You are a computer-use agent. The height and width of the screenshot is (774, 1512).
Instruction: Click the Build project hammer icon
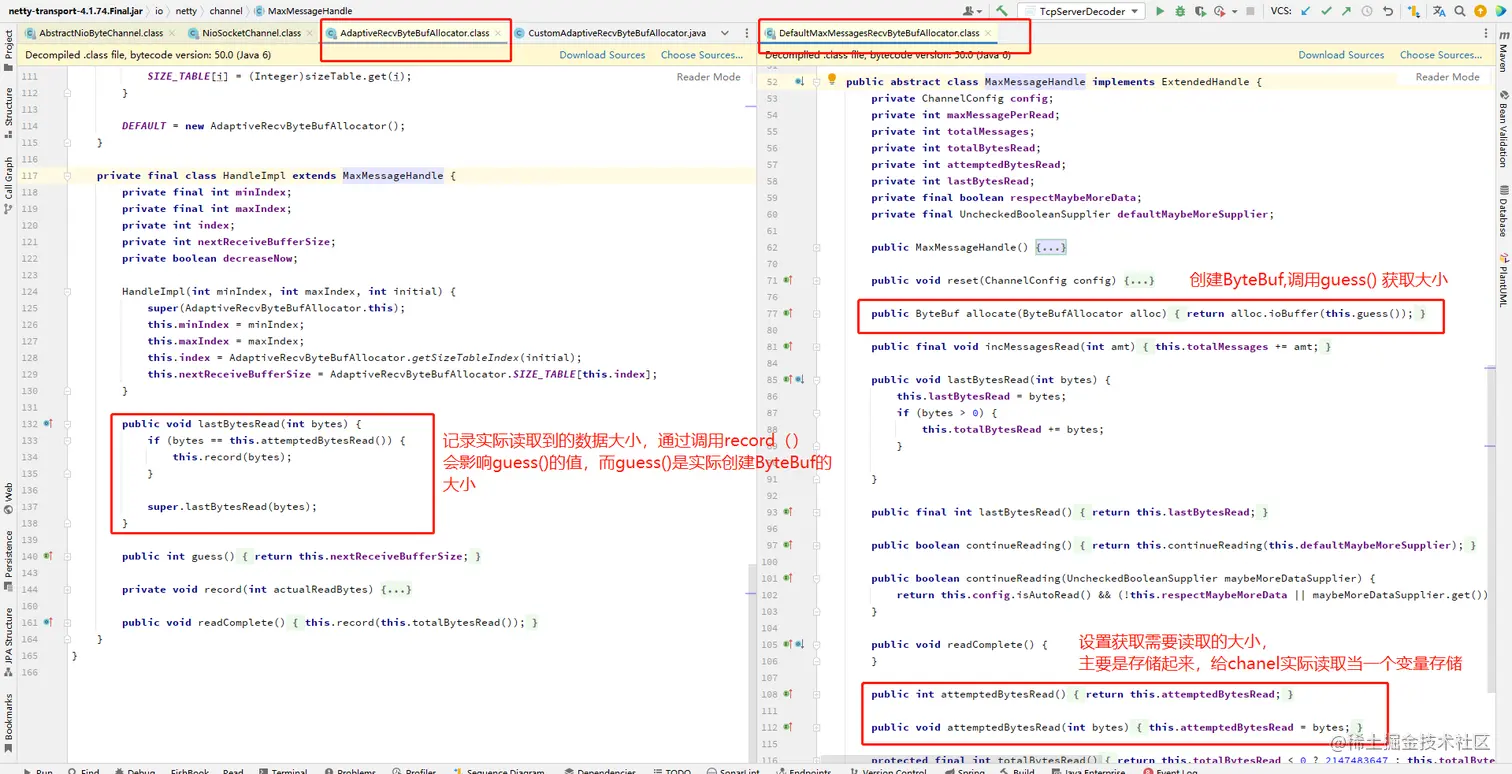(1001, 11)
